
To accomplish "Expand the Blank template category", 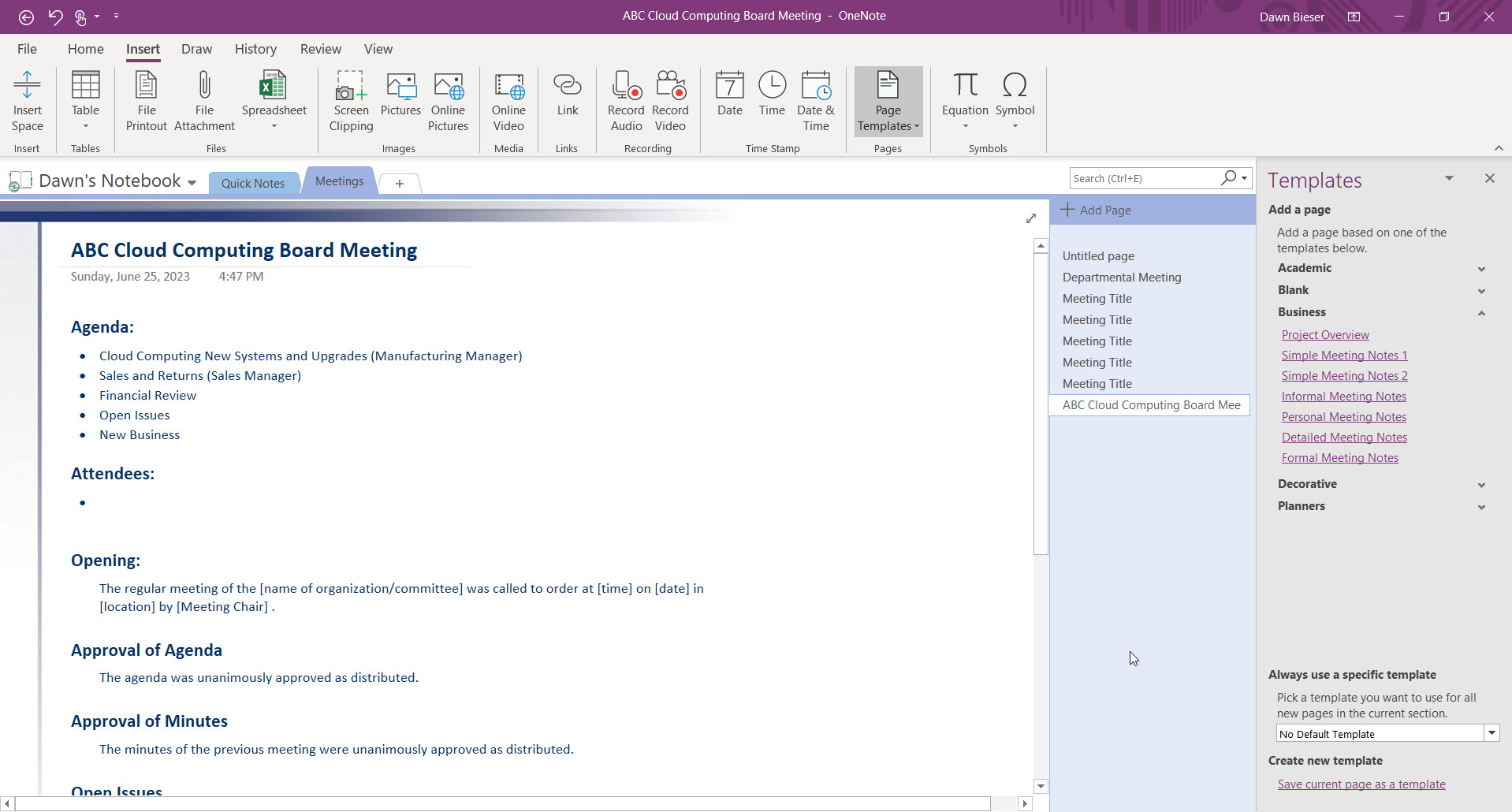I will tap(1481, 292).
